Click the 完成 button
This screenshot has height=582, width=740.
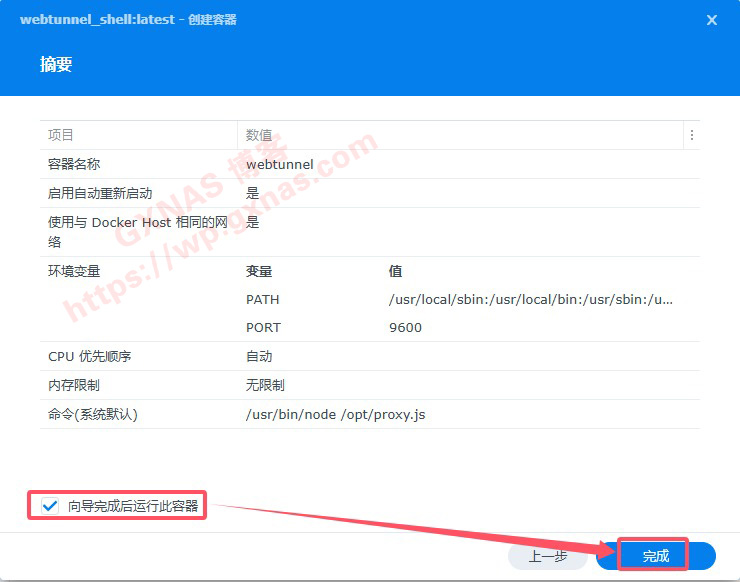pyautogui.click(x=655, y=556)
